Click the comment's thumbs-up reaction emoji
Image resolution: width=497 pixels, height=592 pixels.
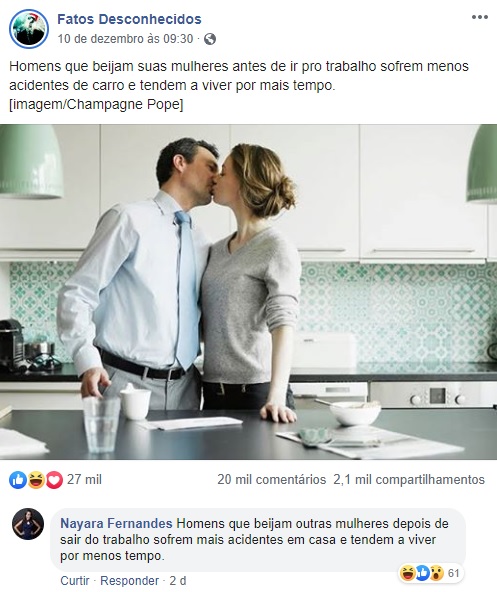423,573
